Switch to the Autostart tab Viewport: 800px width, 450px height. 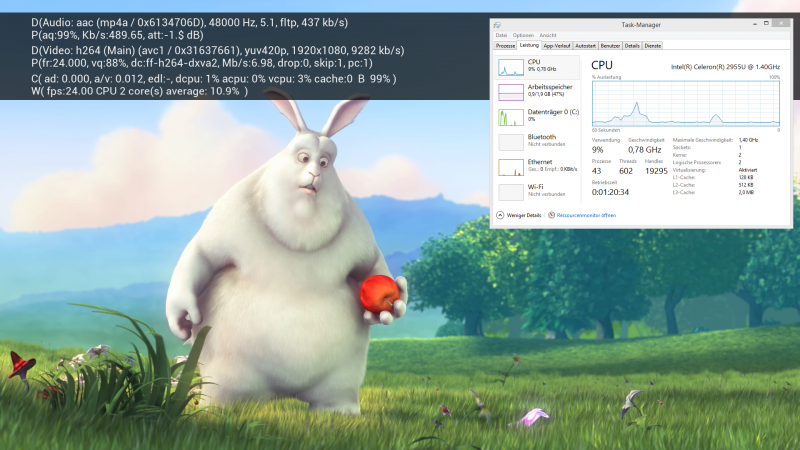coord(585,46)
